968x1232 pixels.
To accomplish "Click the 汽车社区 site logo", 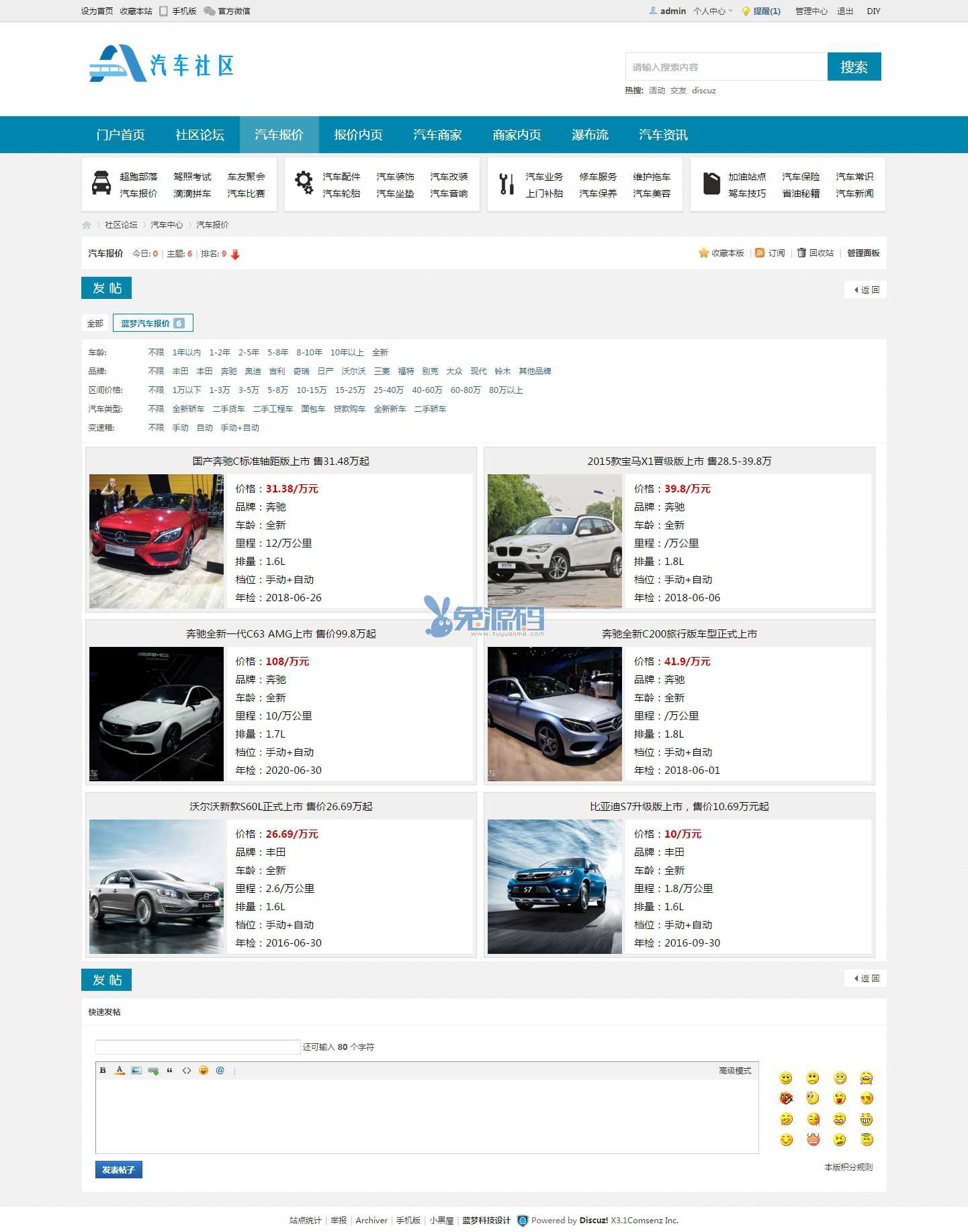I will [161, 64].
